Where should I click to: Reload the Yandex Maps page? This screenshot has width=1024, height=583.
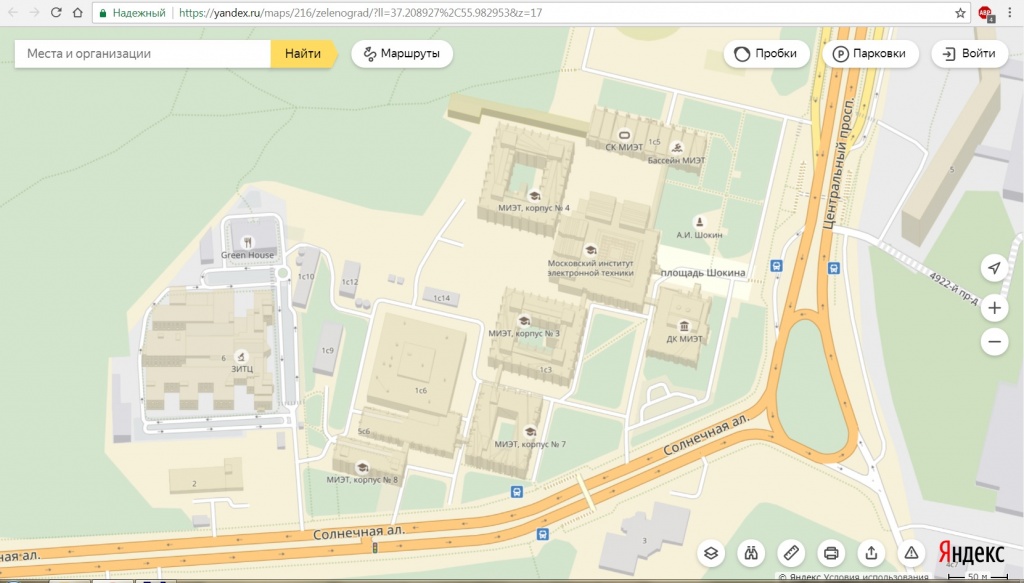pyautogui.click(x=56, y=12)
